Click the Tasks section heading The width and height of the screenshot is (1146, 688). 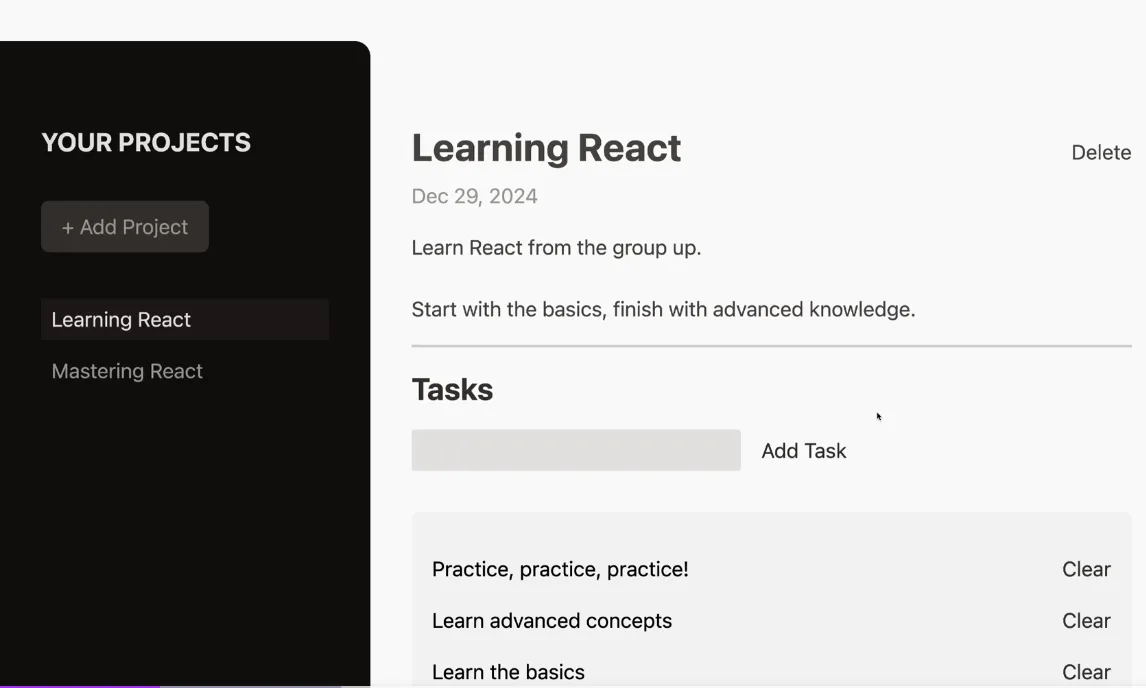click(452, 389)
